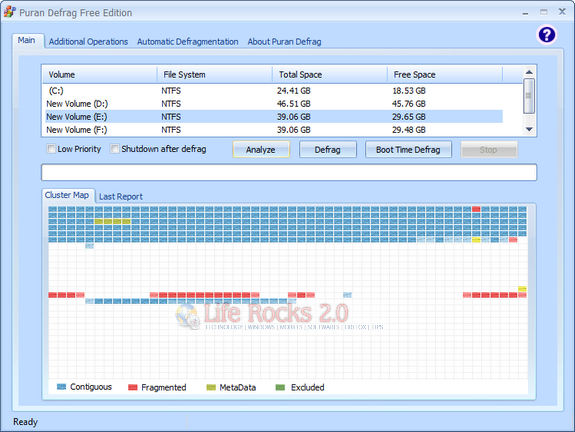Viewport: 575px width, 432px height.
Task: Sort by the Free Space column header
Action: [x=445, y=75]
